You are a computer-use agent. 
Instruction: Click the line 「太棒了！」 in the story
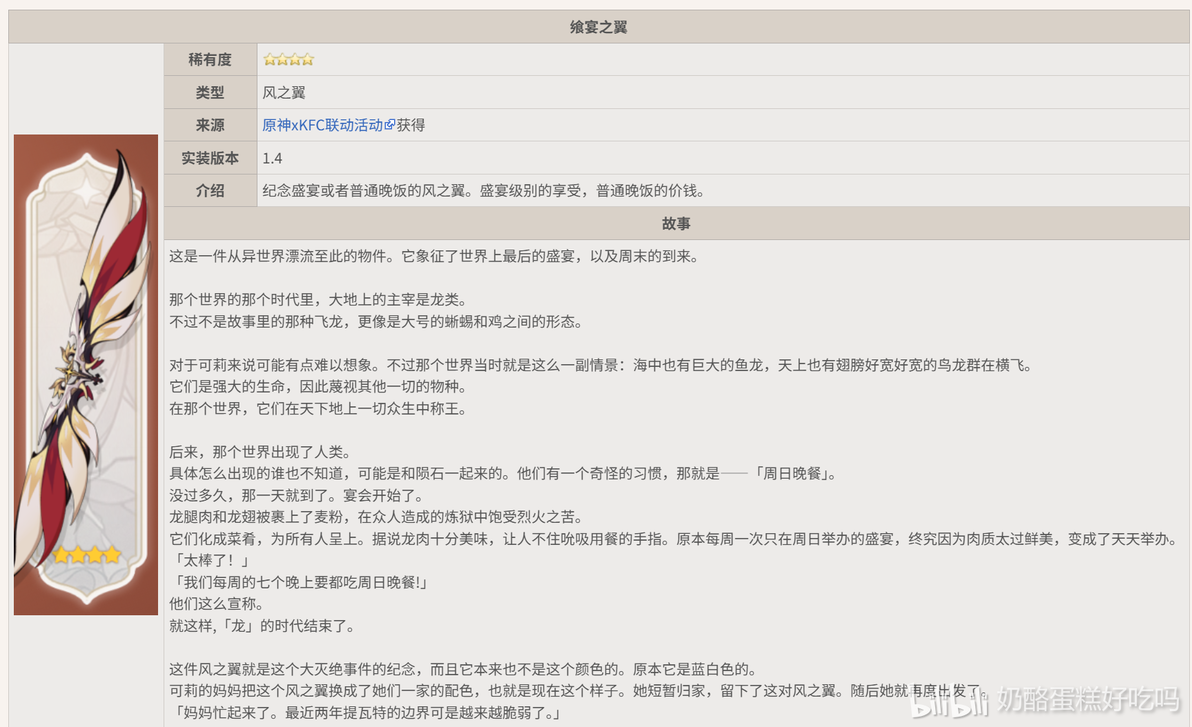[x=210, y=560]
